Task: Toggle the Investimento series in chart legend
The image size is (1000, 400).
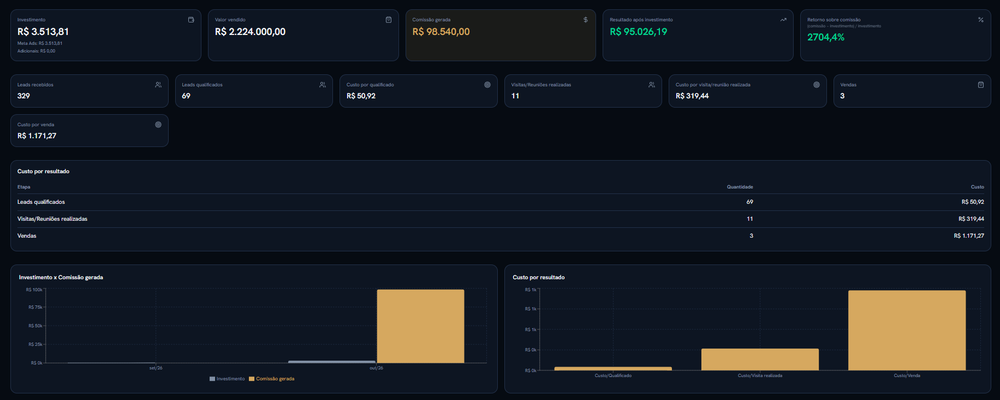Action: [227, 379]
